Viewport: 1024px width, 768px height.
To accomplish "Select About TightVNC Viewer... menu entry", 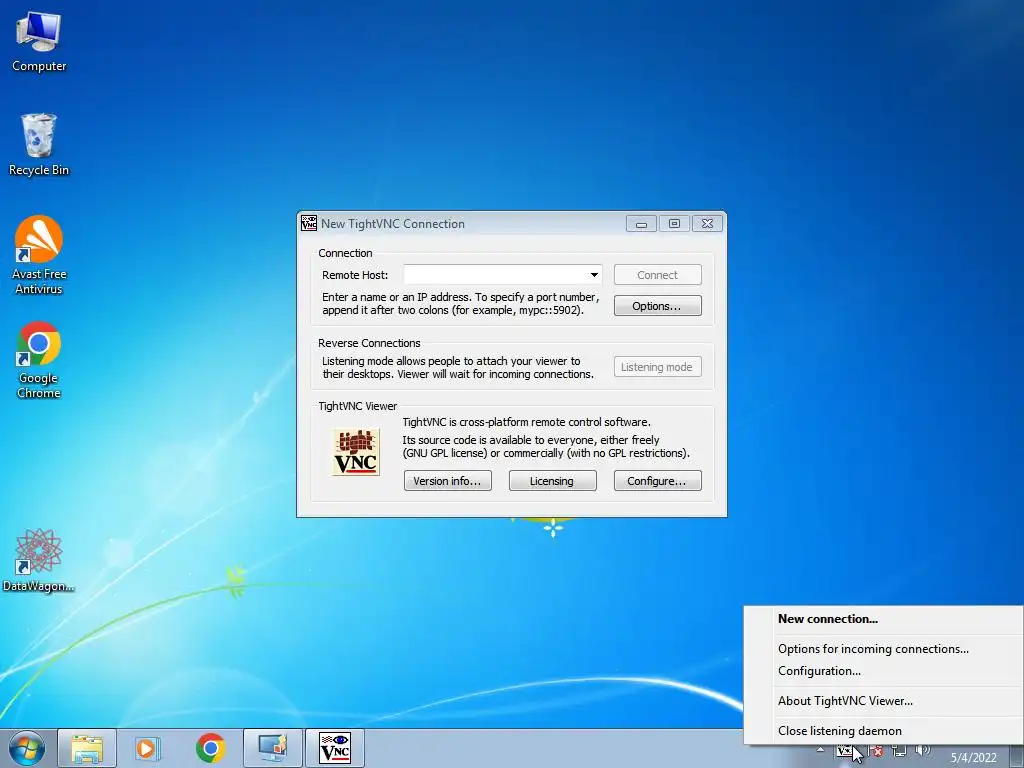I will pyautogui.click(x=883, y=701).
